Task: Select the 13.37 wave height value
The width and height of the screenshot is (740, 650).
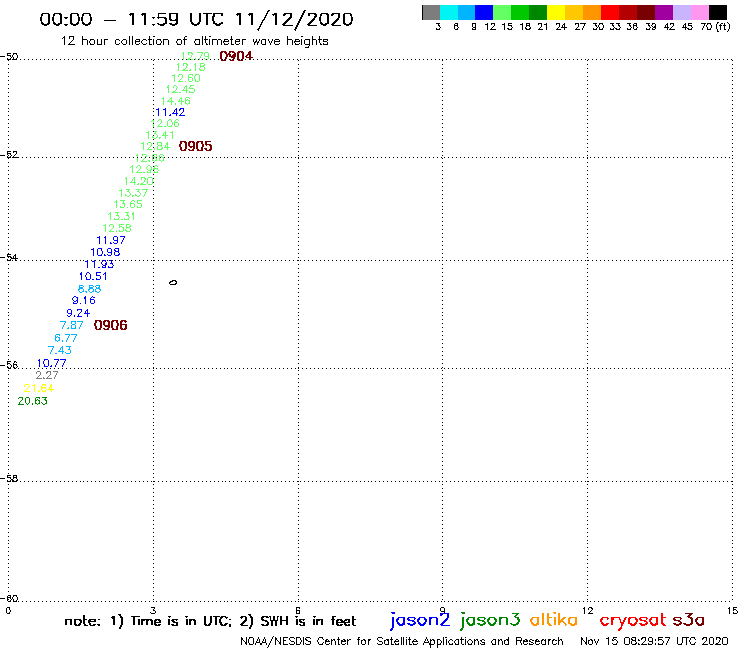Action: [133, 193]
